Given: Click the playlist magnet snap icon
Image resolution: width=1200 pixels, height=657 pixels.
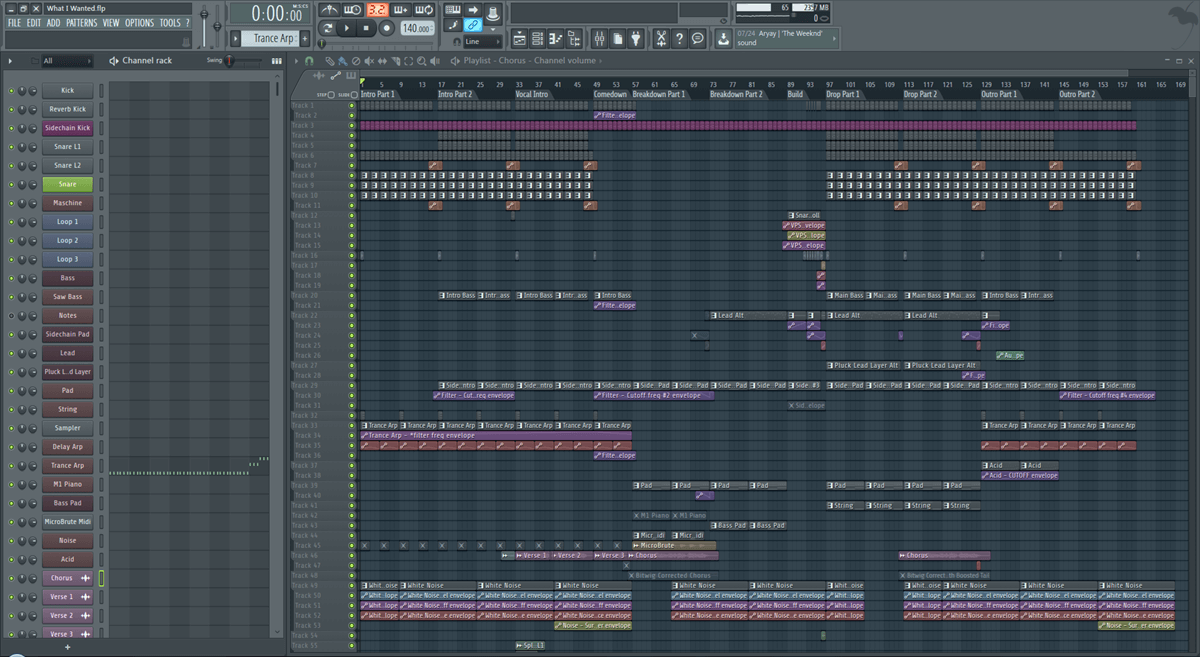Looking at the screenshot, I should pos(309,61).
